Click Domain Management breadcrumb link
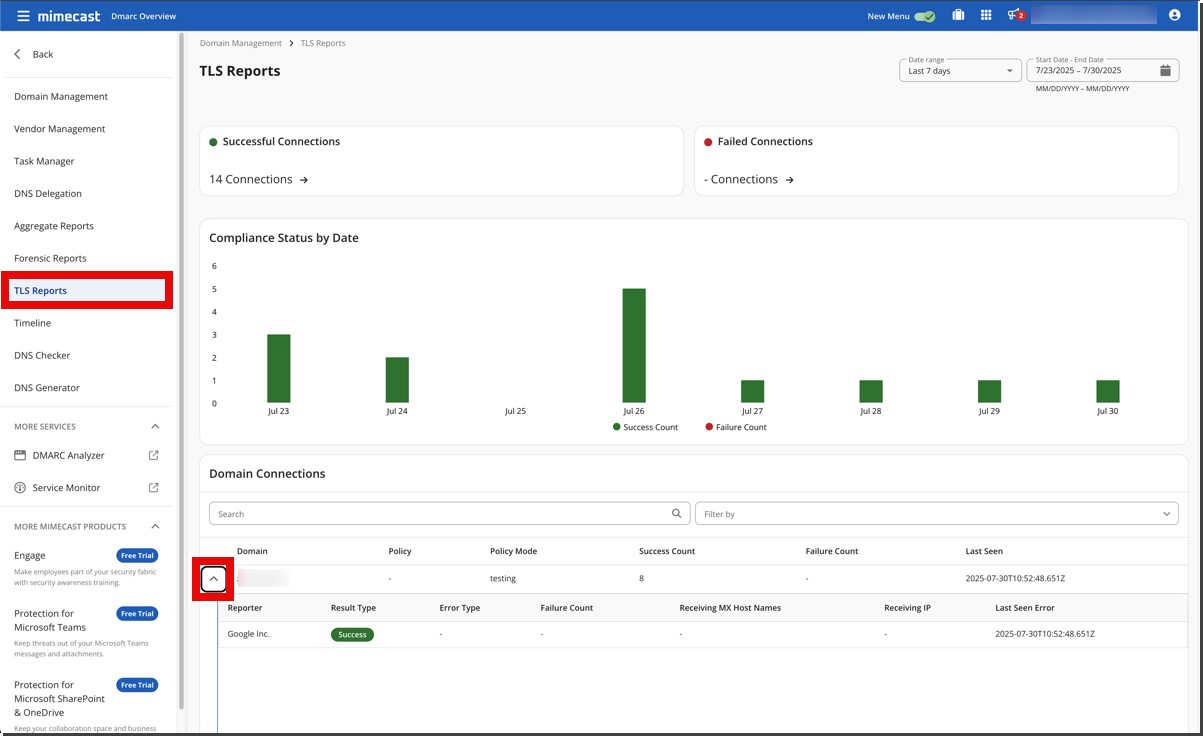This screenshot has height=736, width=1203. pyautogui.click(x=241, y=44)
